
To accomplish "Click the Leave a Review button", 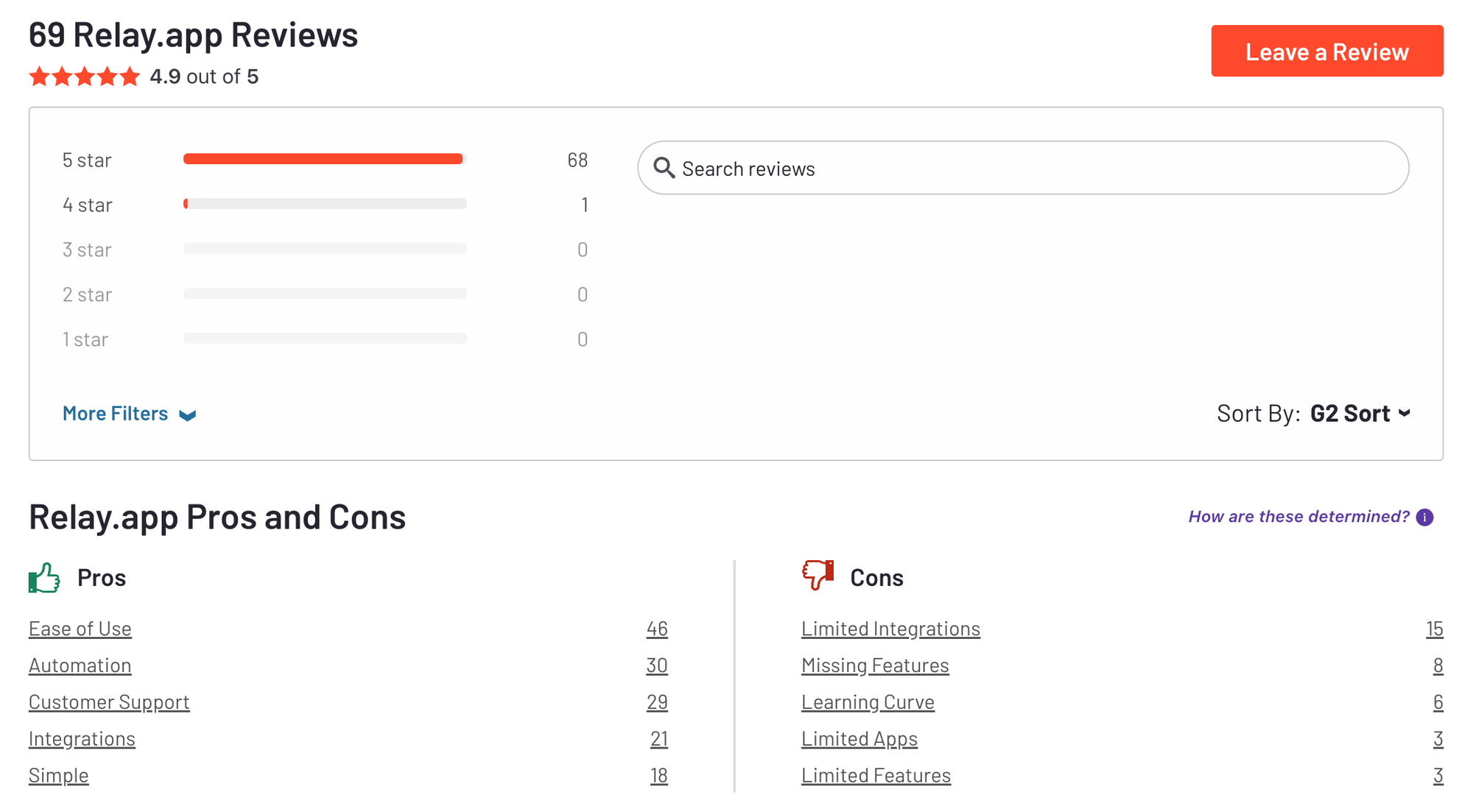I will click(1326, 51).
